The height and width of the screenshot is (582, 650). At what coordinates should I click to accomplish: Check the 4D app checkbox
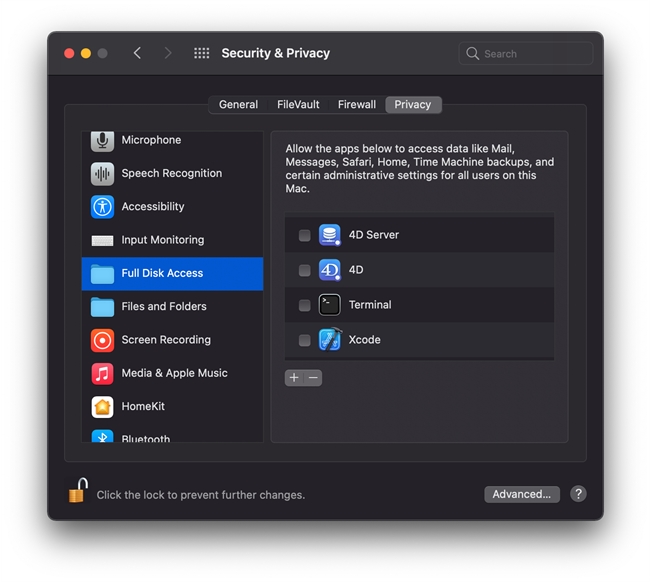pyautogui.click(x=305, y=271)
